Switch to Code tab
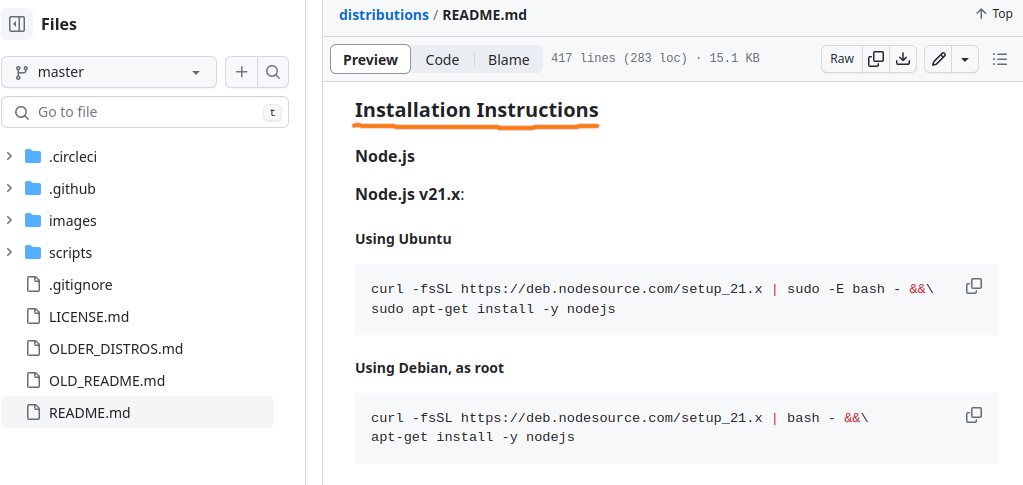 pos(442,59)
